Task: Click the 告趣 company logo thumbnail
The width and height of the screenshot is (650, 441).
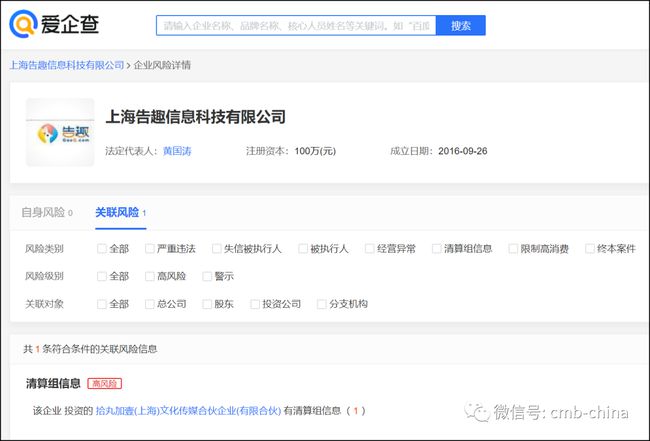Action: (61, 132)
